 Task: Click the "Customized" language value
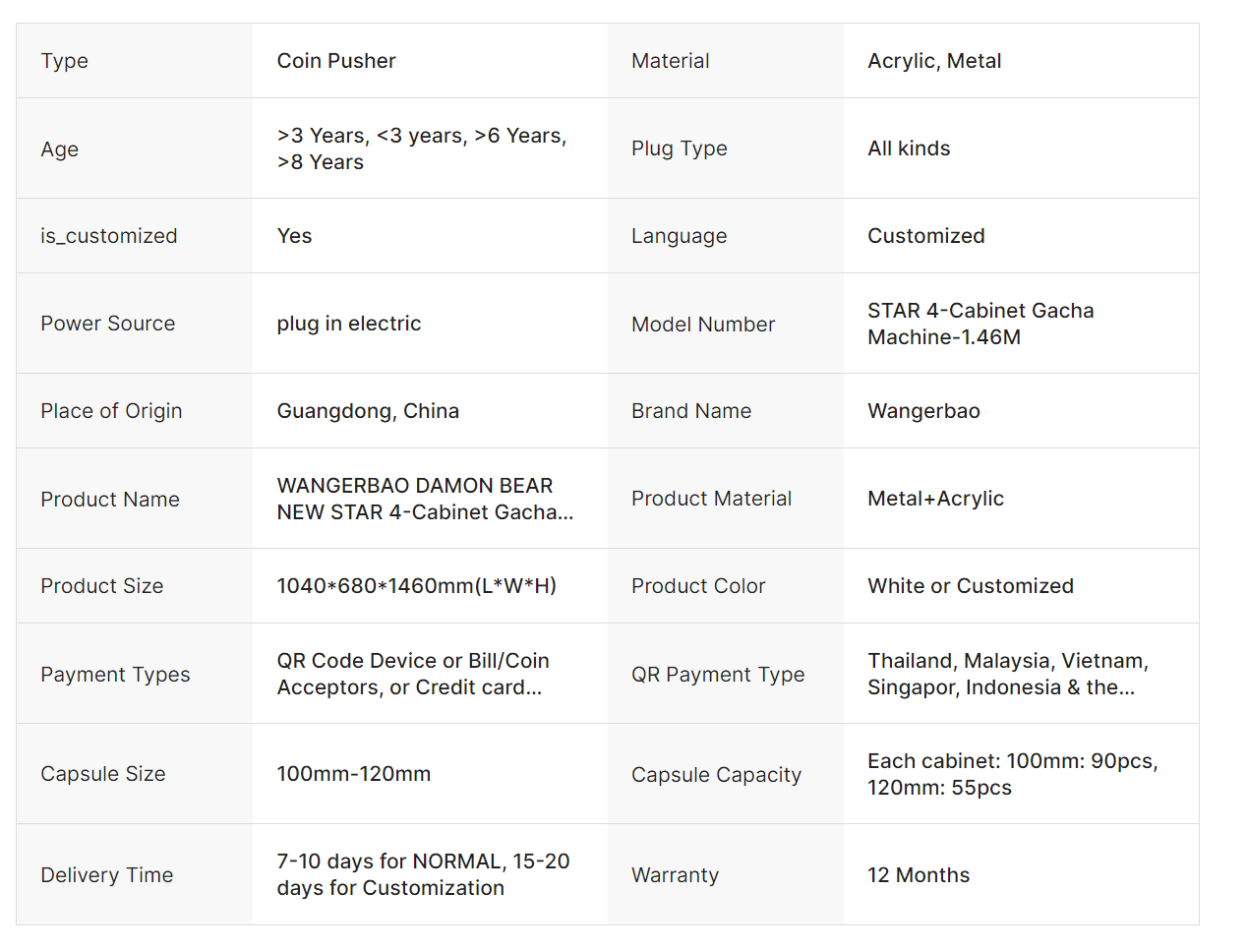pyautogui.click(x=925, y=236)
